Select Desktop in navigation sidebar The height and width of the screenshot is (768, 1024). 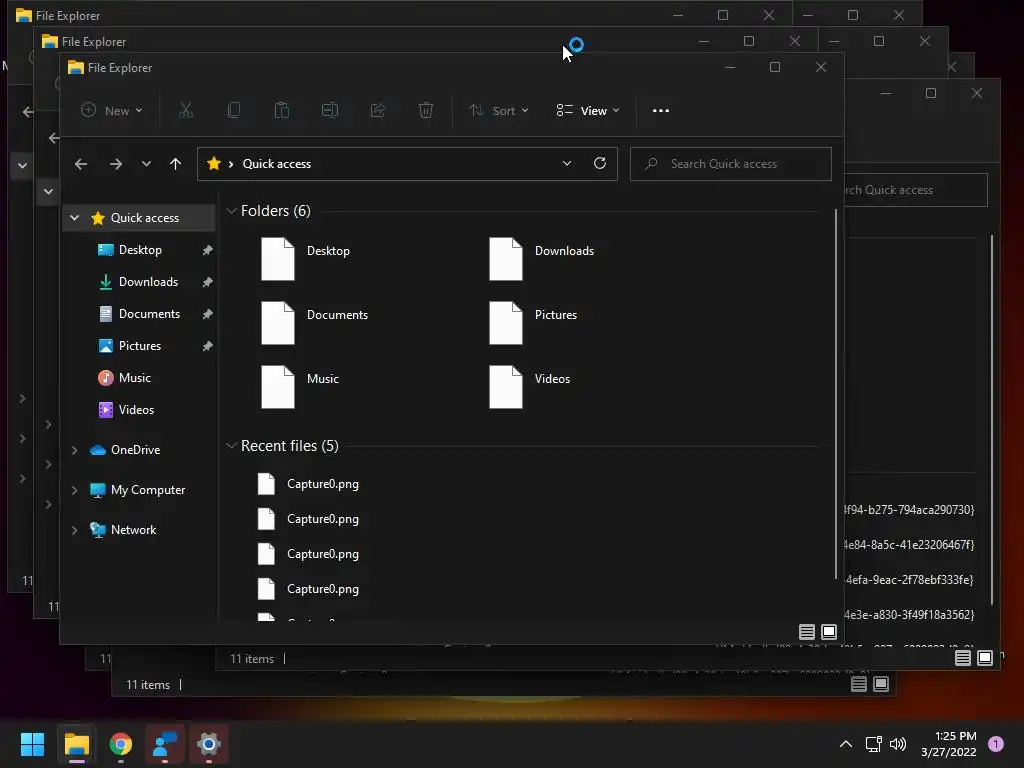[x=140, y=250]
